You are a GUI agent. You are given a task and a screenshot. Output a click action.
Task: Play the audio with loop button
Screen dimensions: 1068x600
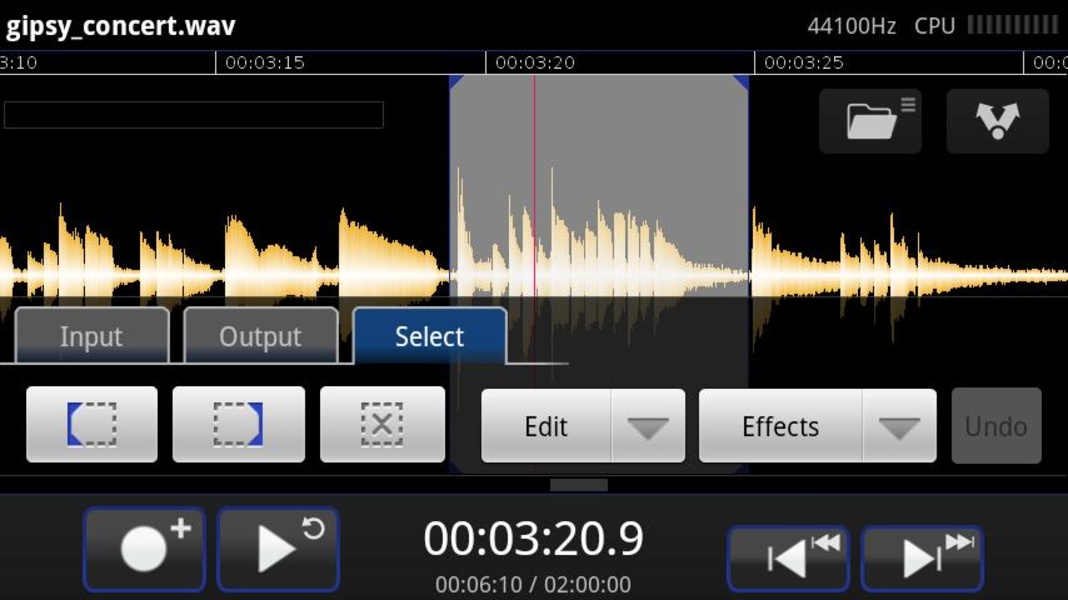pos(278,549)
